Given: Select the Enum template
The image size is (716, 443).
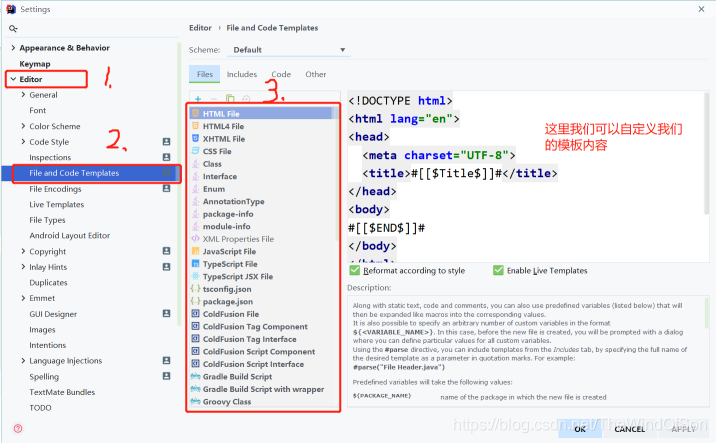Looking at the screenshot, I should pos(214,189).
